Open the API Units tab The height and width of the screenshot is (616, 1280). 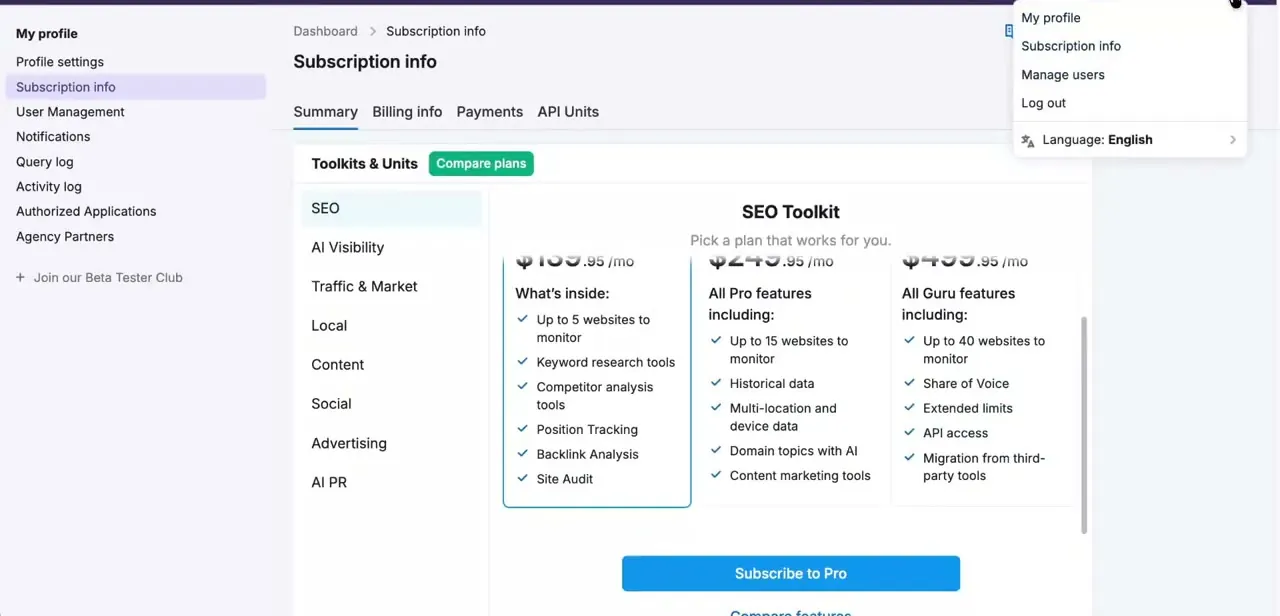tap(568, 112)
